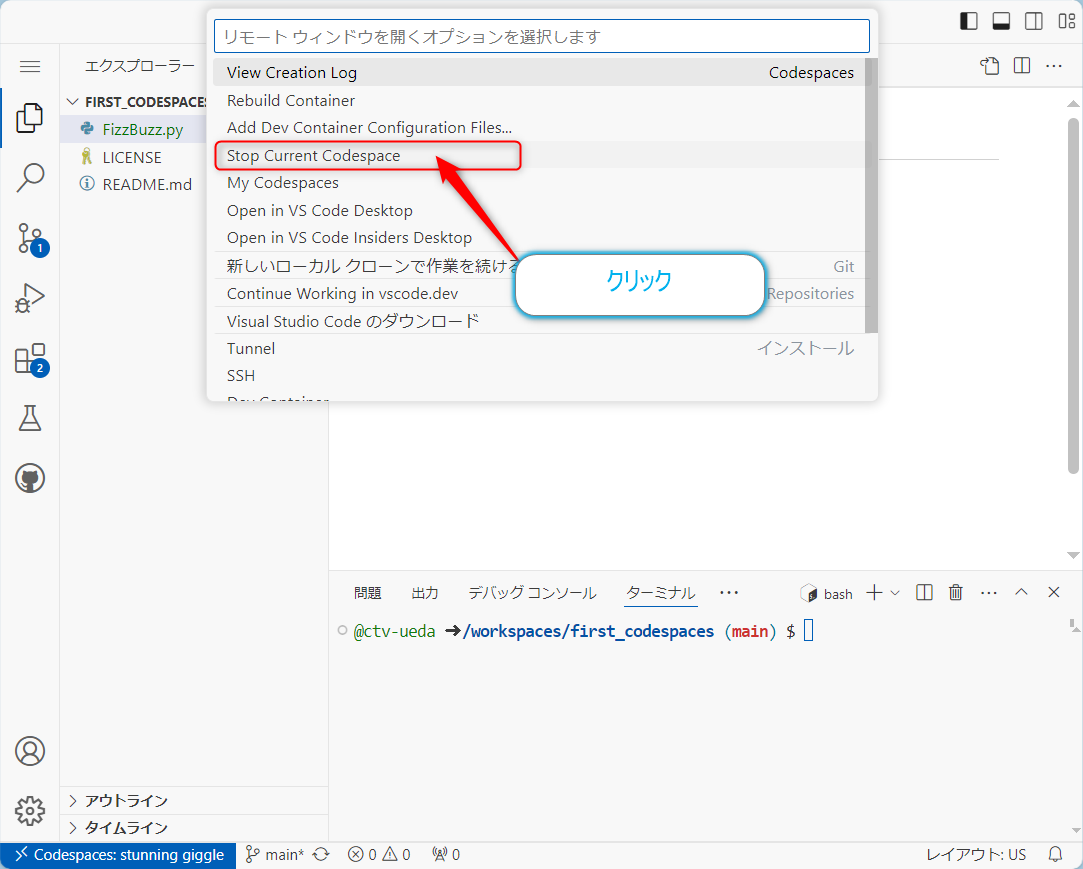Open Run and Debug view

click(30, 298)
